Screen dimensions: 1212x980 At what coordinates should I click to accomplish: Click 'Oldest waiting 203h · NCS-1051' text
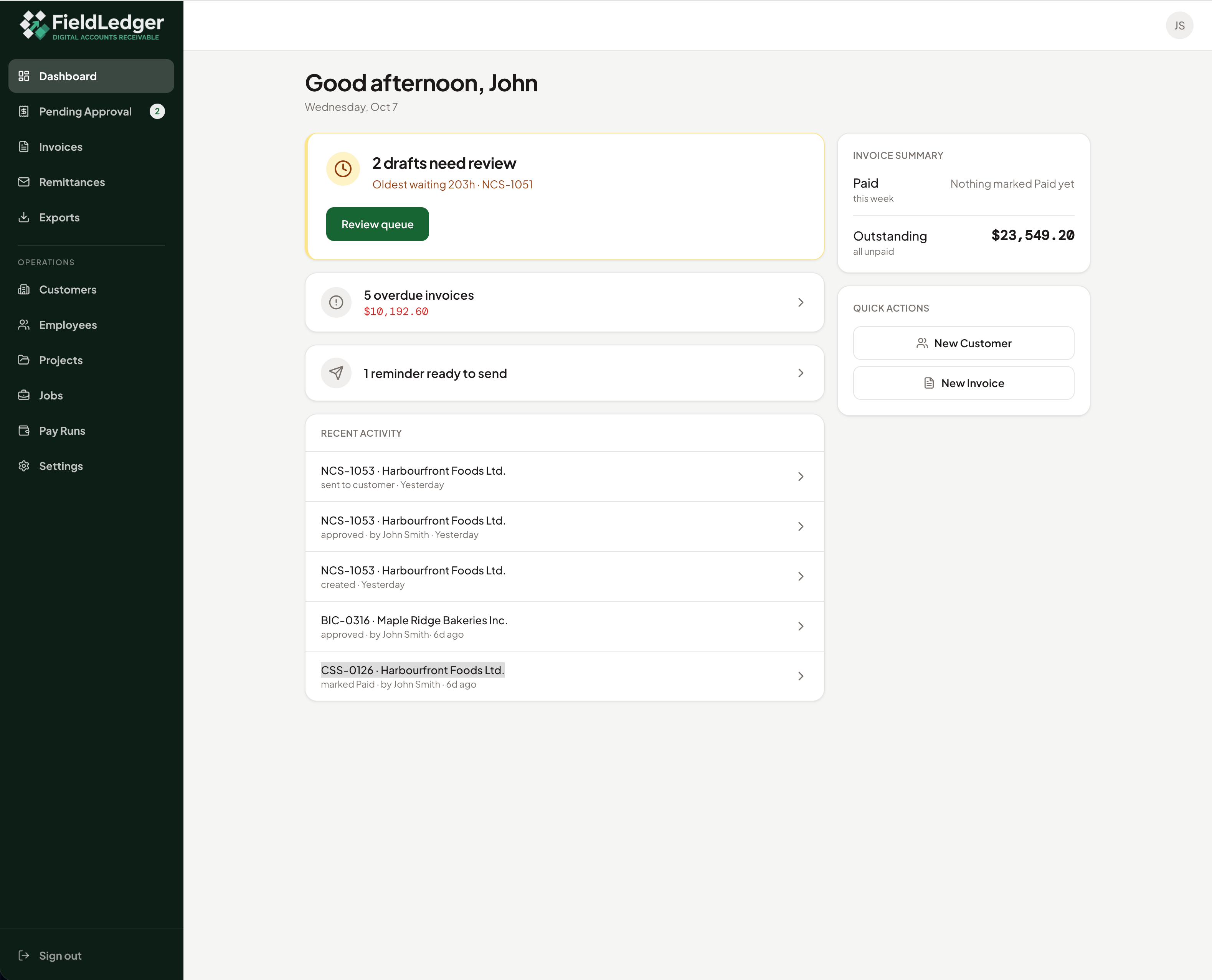click(x=452, y=185)
